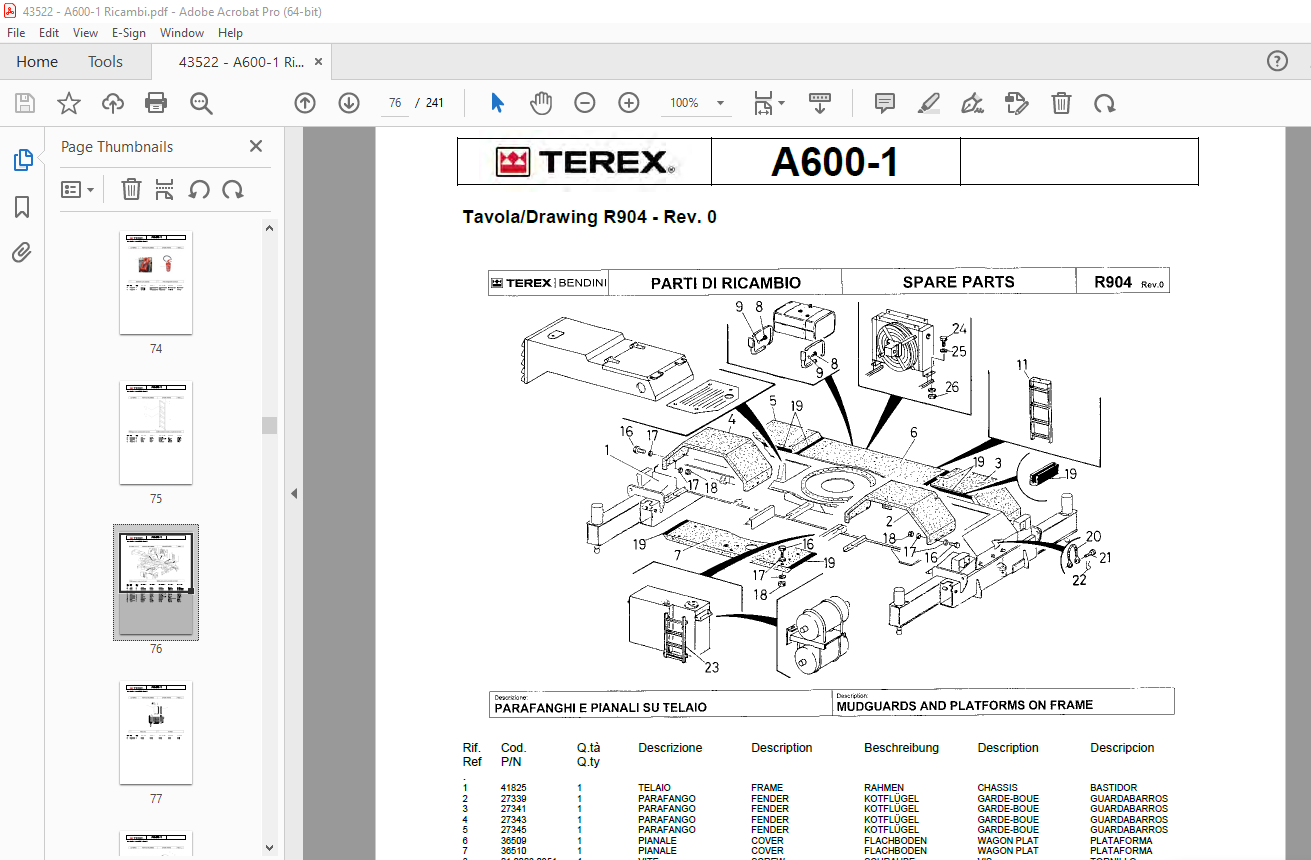
Task: Collapse the navigation pane arrow
Action: 294,493
